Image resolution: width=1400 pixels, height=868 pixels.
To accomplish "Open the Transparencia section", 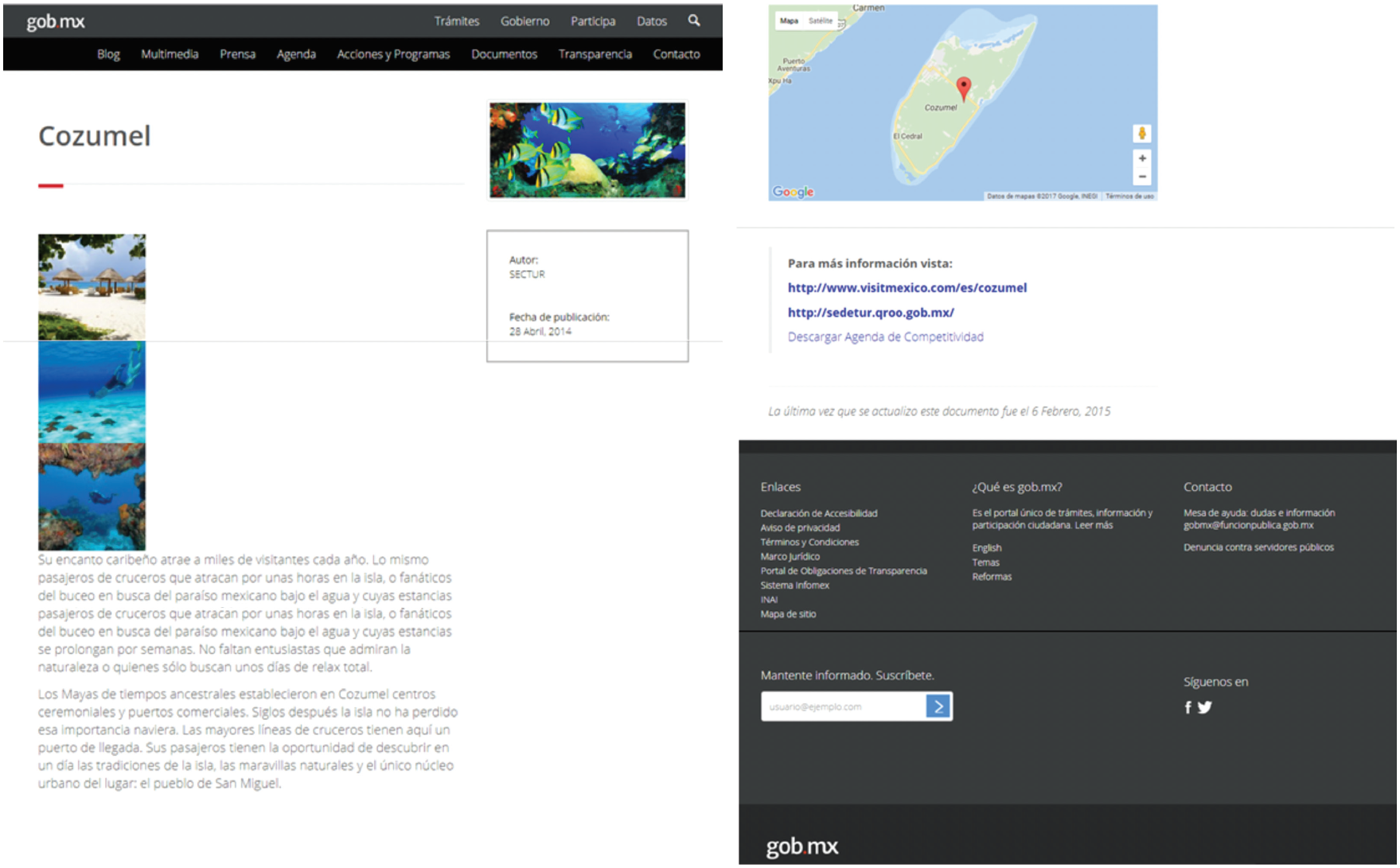I will (x=595, y=54).
